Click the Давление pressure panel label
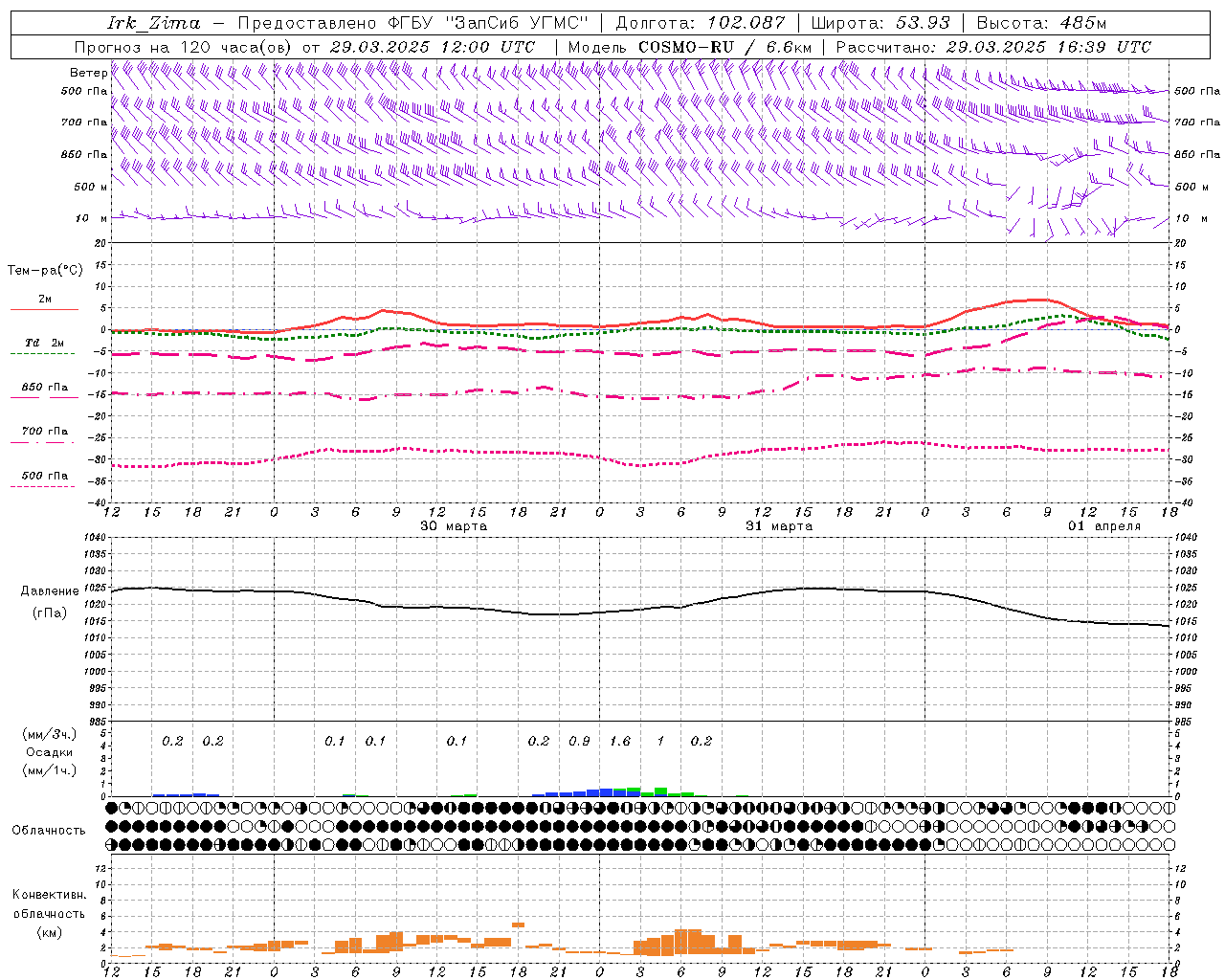This screenshot has height=980, width=1225. (50, 591)
